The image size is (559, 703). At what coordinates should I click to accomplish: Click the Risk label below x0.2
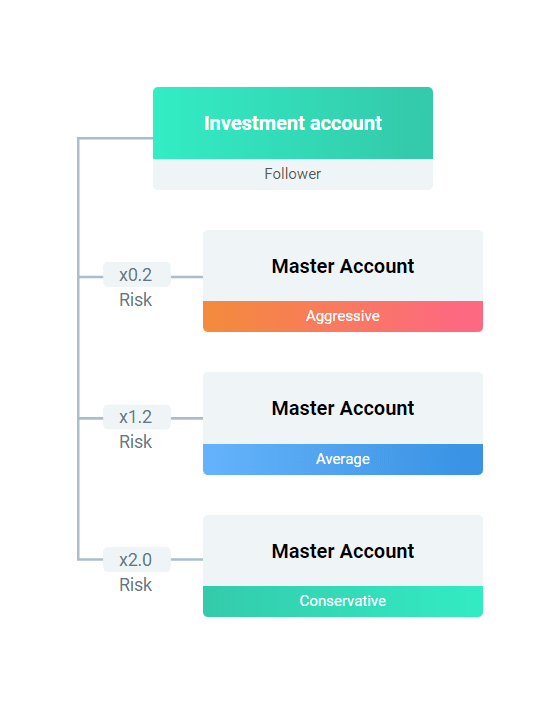pyautogui.click(x=136, y=299)
